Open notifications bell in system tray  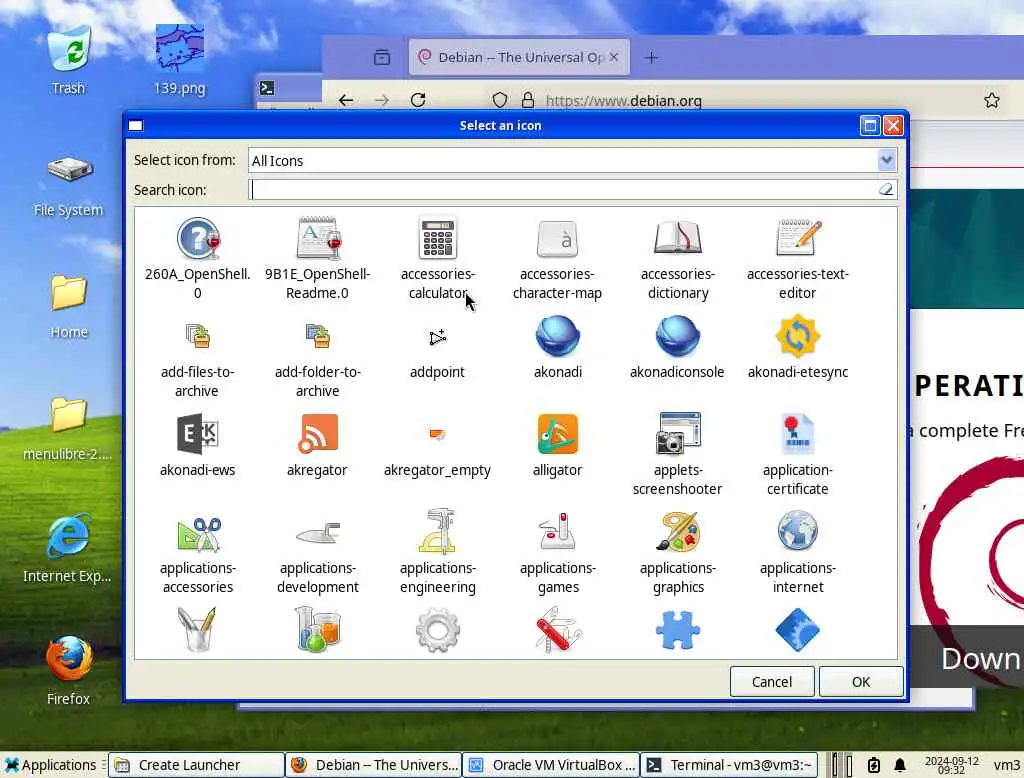point(900,765)
